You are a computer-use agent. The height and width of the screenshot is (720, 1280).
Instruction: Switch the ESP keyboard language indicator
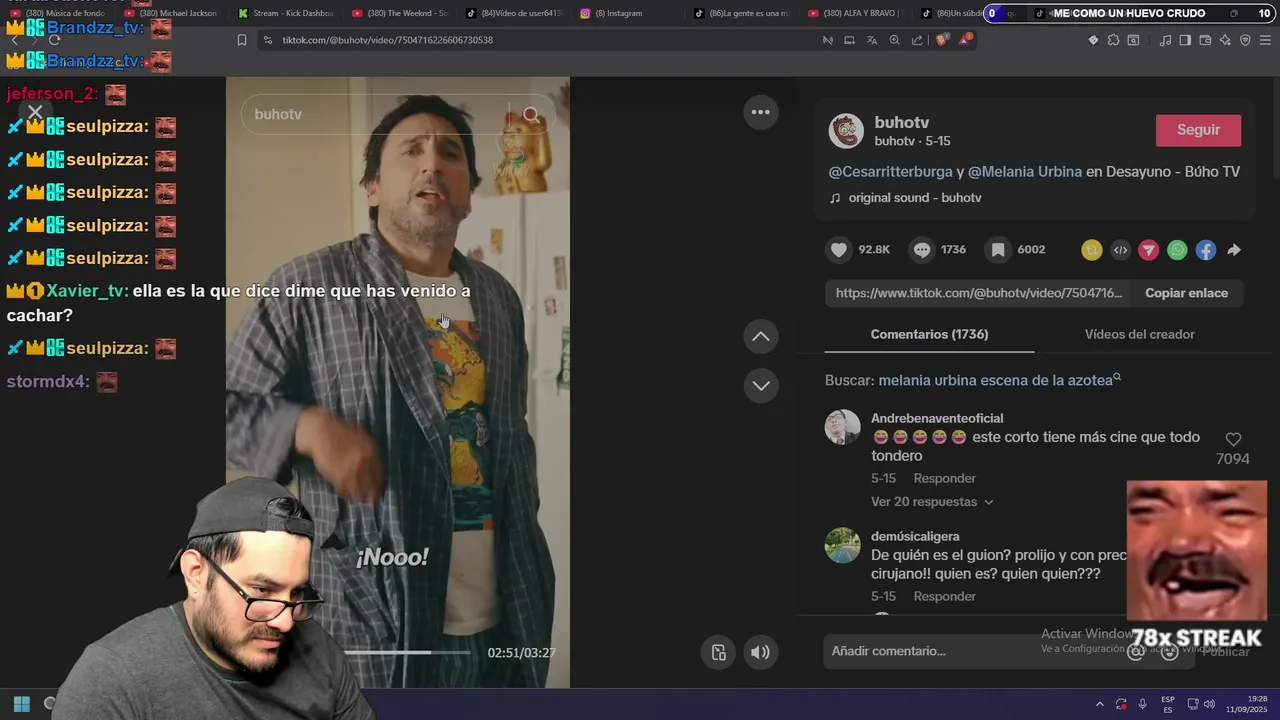(x=1168, y=704)
